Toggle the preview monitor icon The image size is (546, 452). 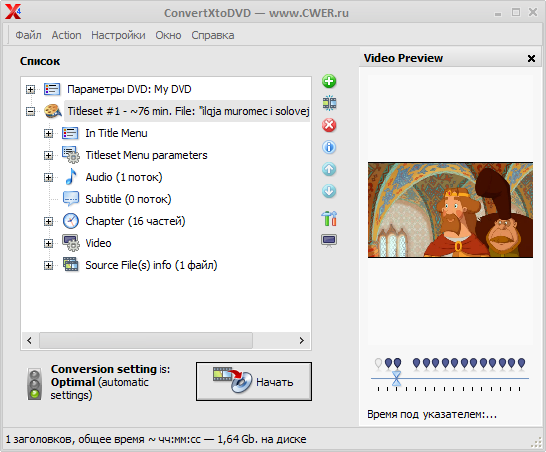point(329,241)
